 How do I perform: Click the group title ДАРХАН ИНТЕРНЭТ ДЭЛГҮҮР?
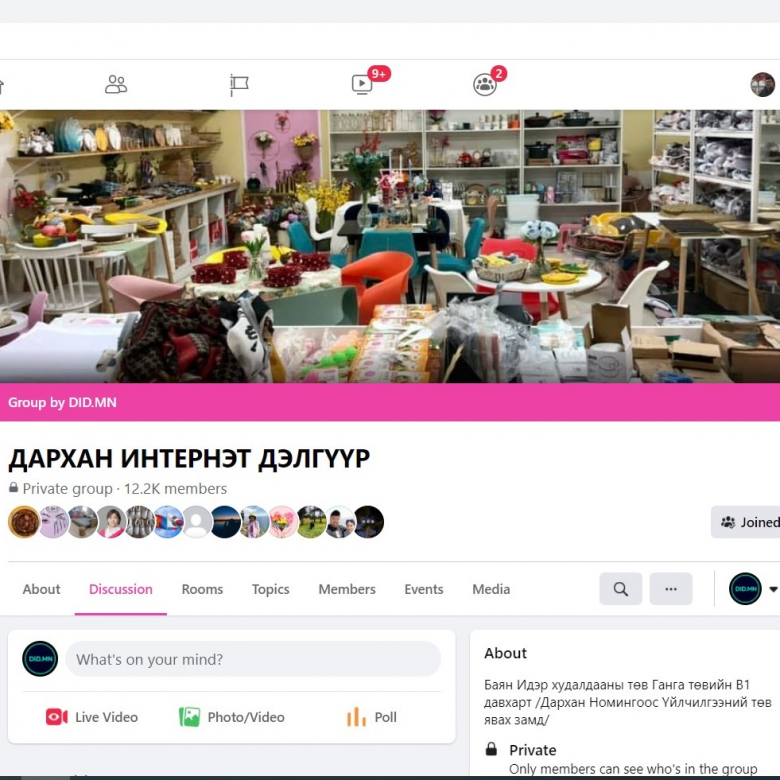pyautogui.click(x=189, y=458)
